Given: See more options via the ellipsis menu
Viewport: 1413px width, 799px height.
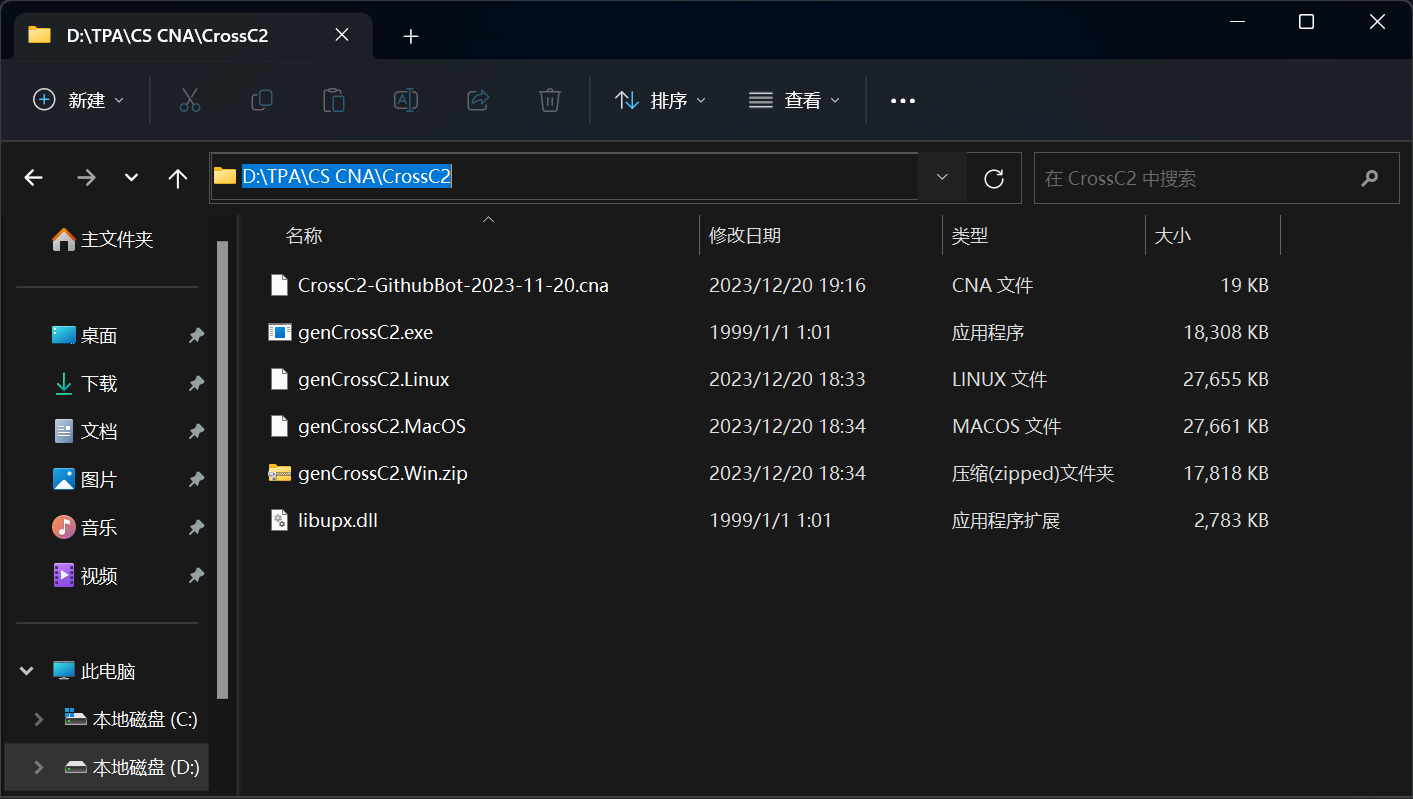Looking at the screenshot, I should [903, 100].
